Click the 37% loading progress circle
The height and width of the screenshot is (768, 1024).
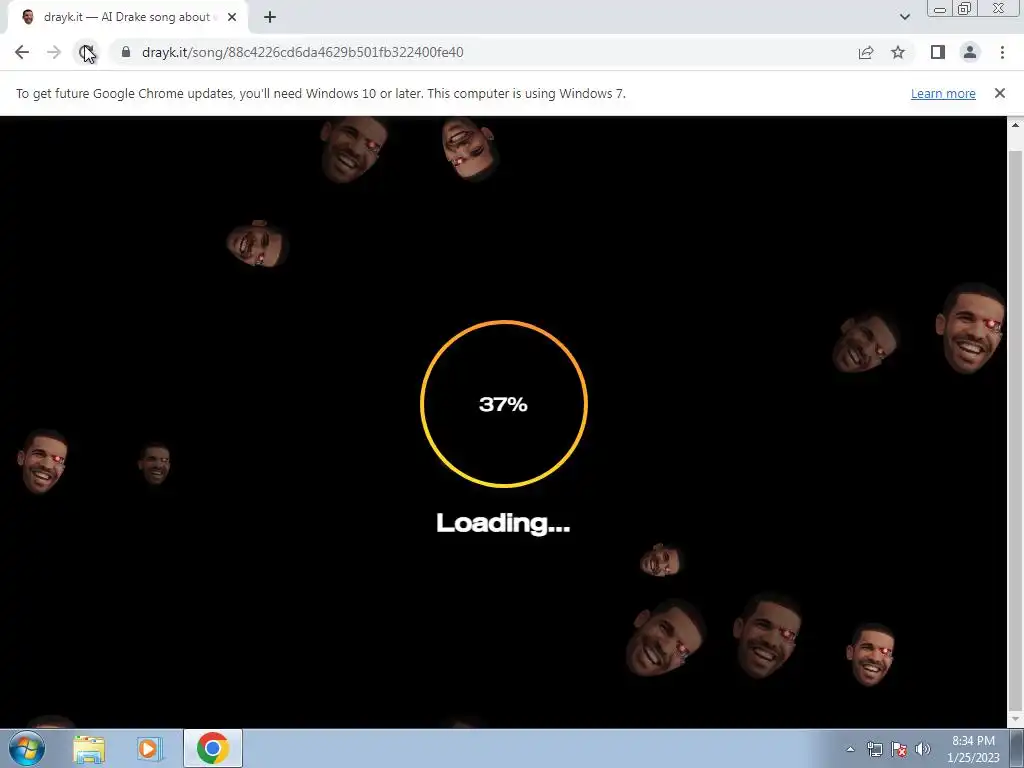click(x=504, y=404)
